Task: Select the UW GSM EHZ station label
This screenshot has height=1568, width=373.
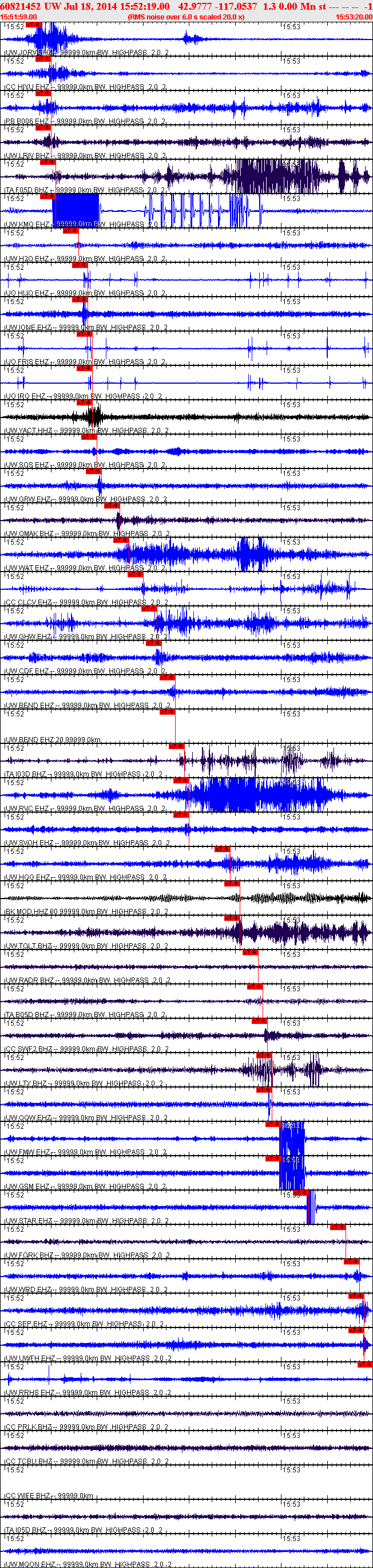Action: [85, 1188]
